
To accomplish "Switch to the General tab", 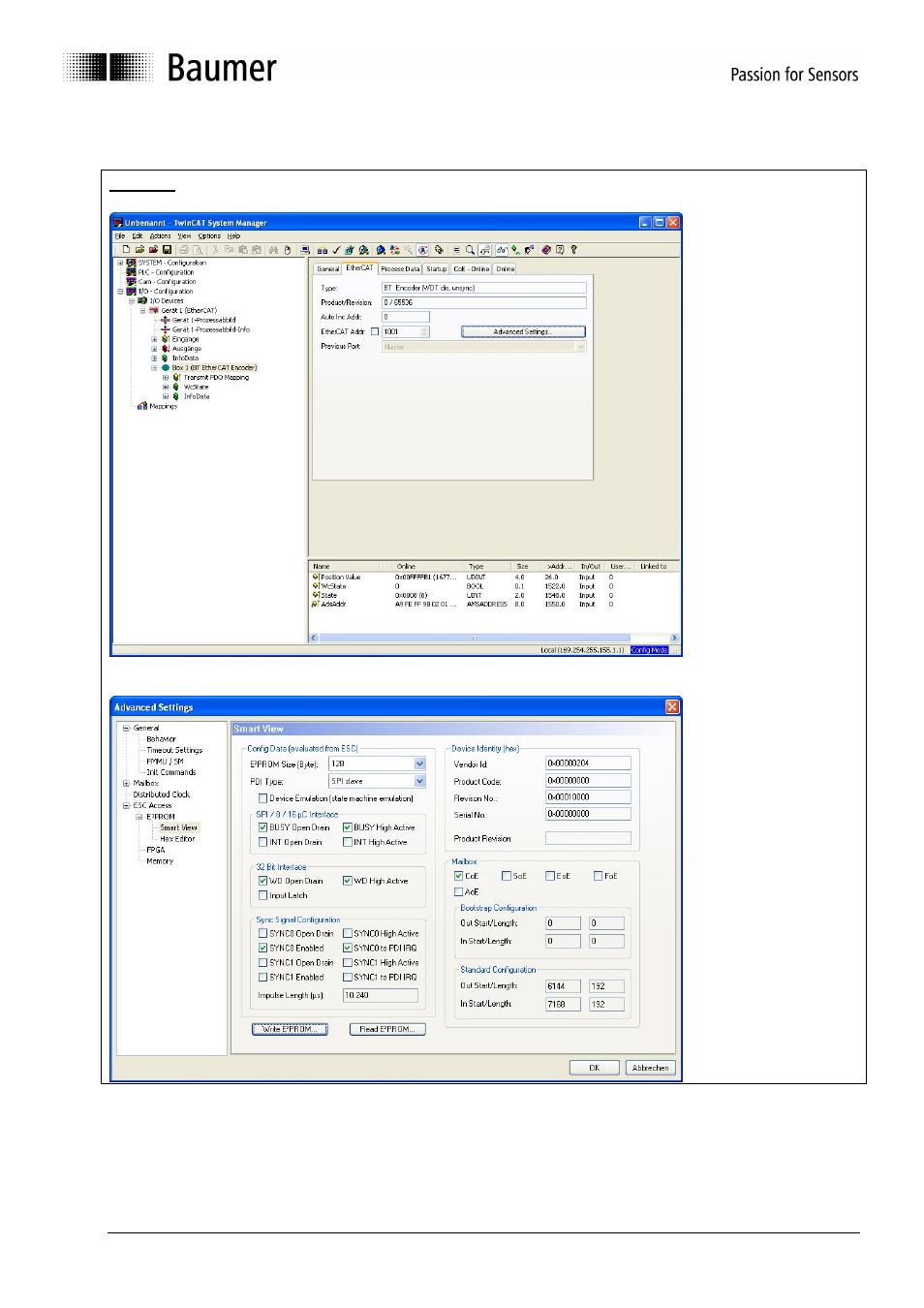I will (x=328, y=269).
